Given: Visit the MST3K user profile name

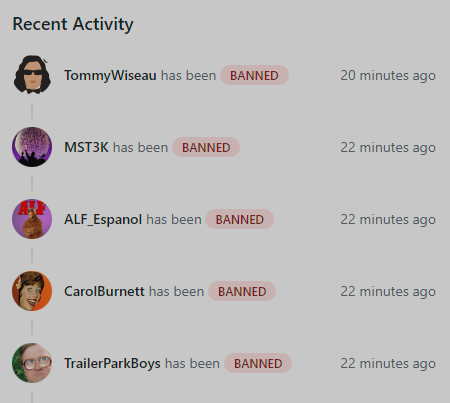Looking at the screenshot, I should (x=86, y=147).
